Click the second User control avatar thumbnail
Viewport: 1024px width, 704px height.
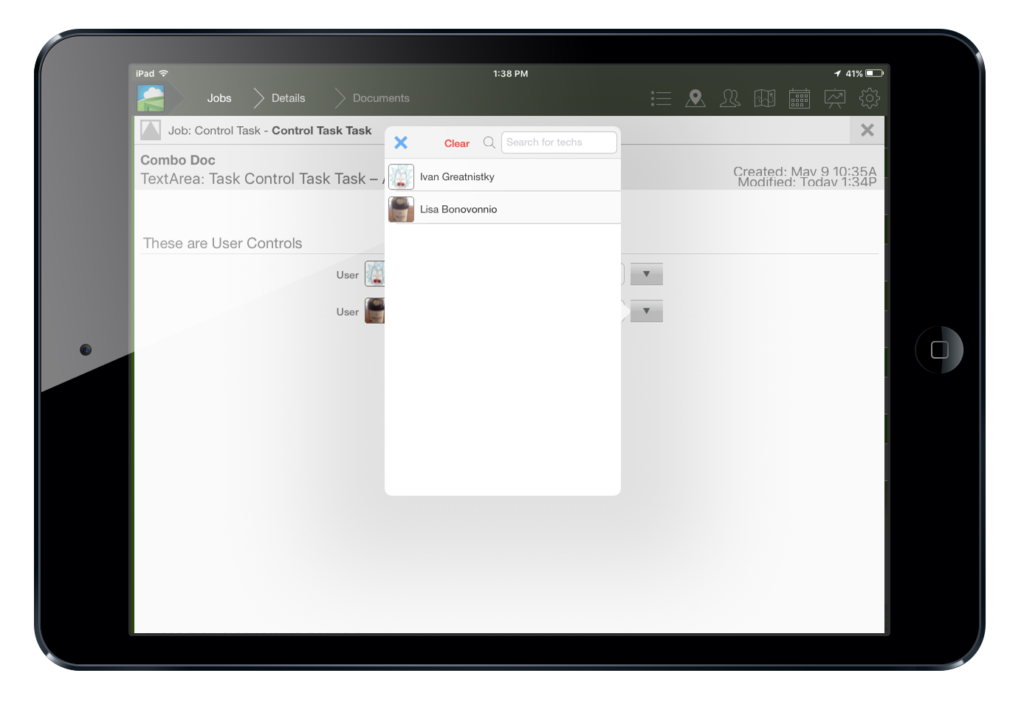(375, 310)
